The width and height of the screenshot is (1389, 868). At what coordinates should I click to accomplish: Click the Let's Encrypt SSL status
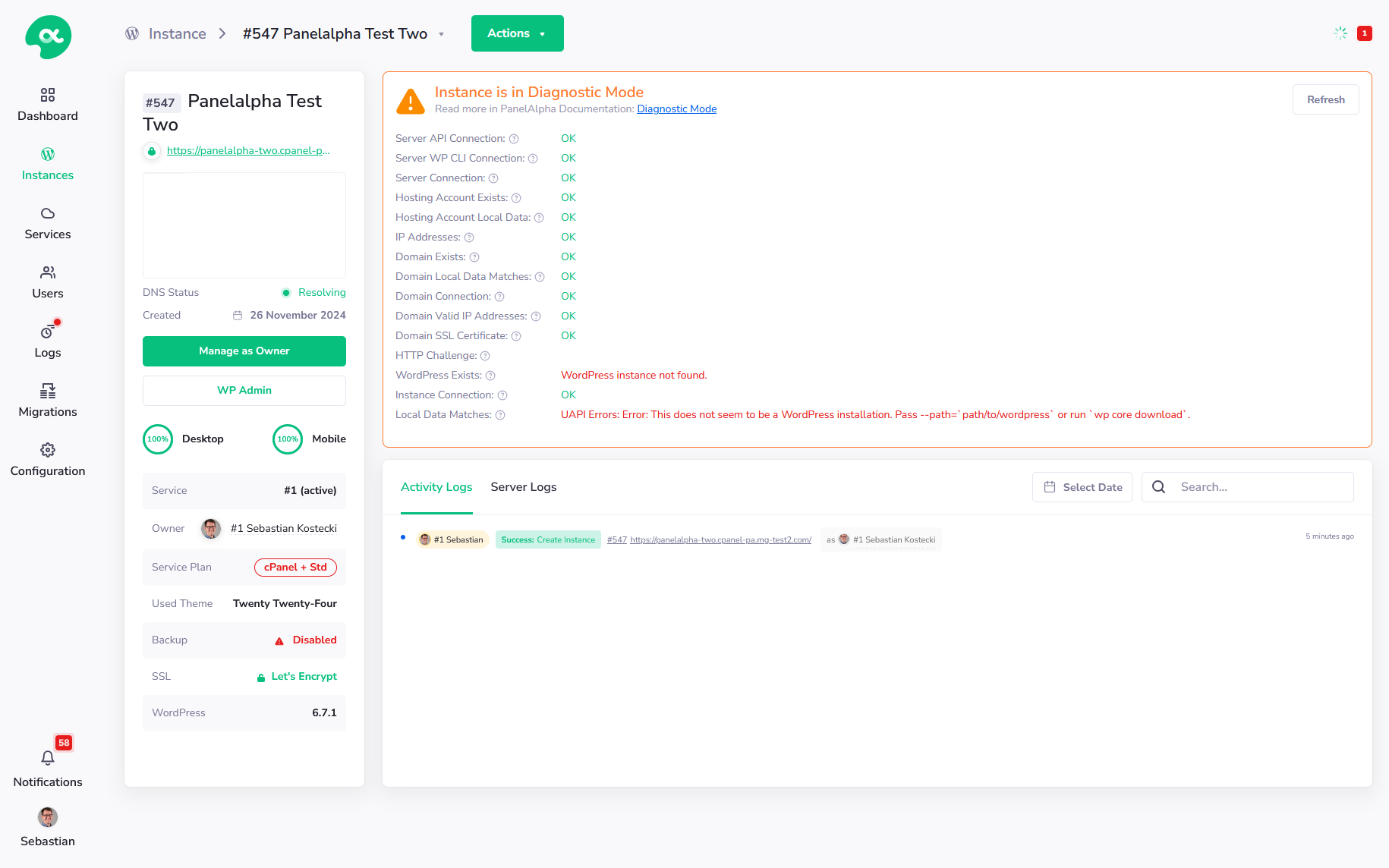297,677
